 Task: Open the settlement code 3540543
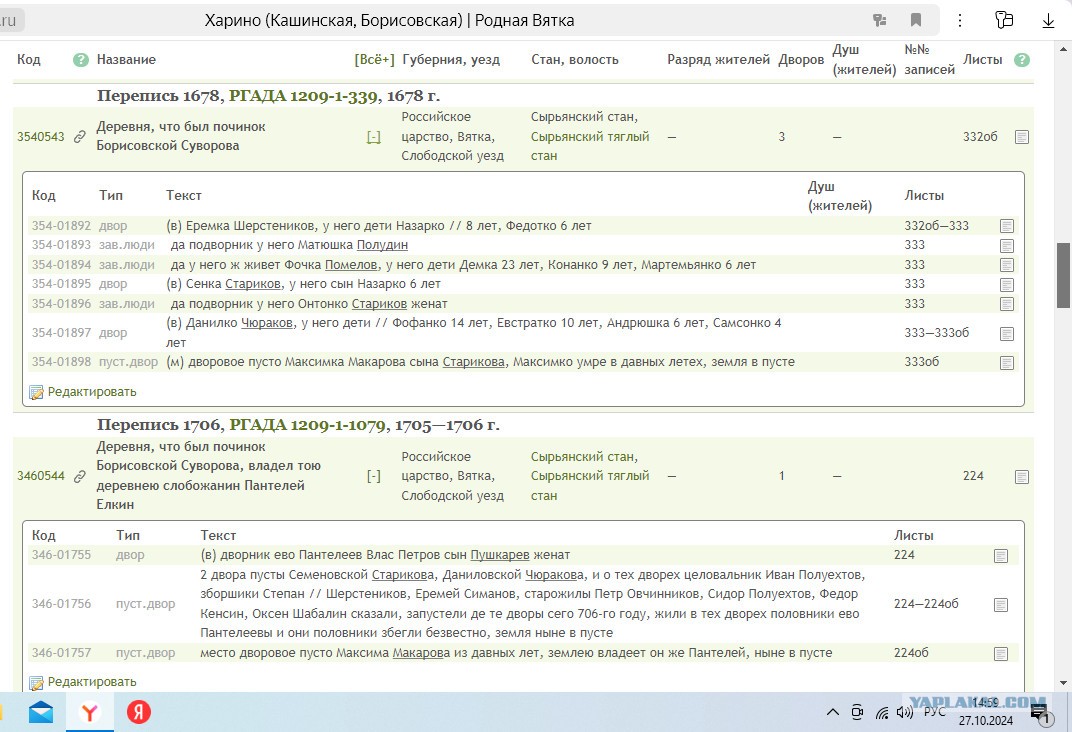tap(41, 137)
